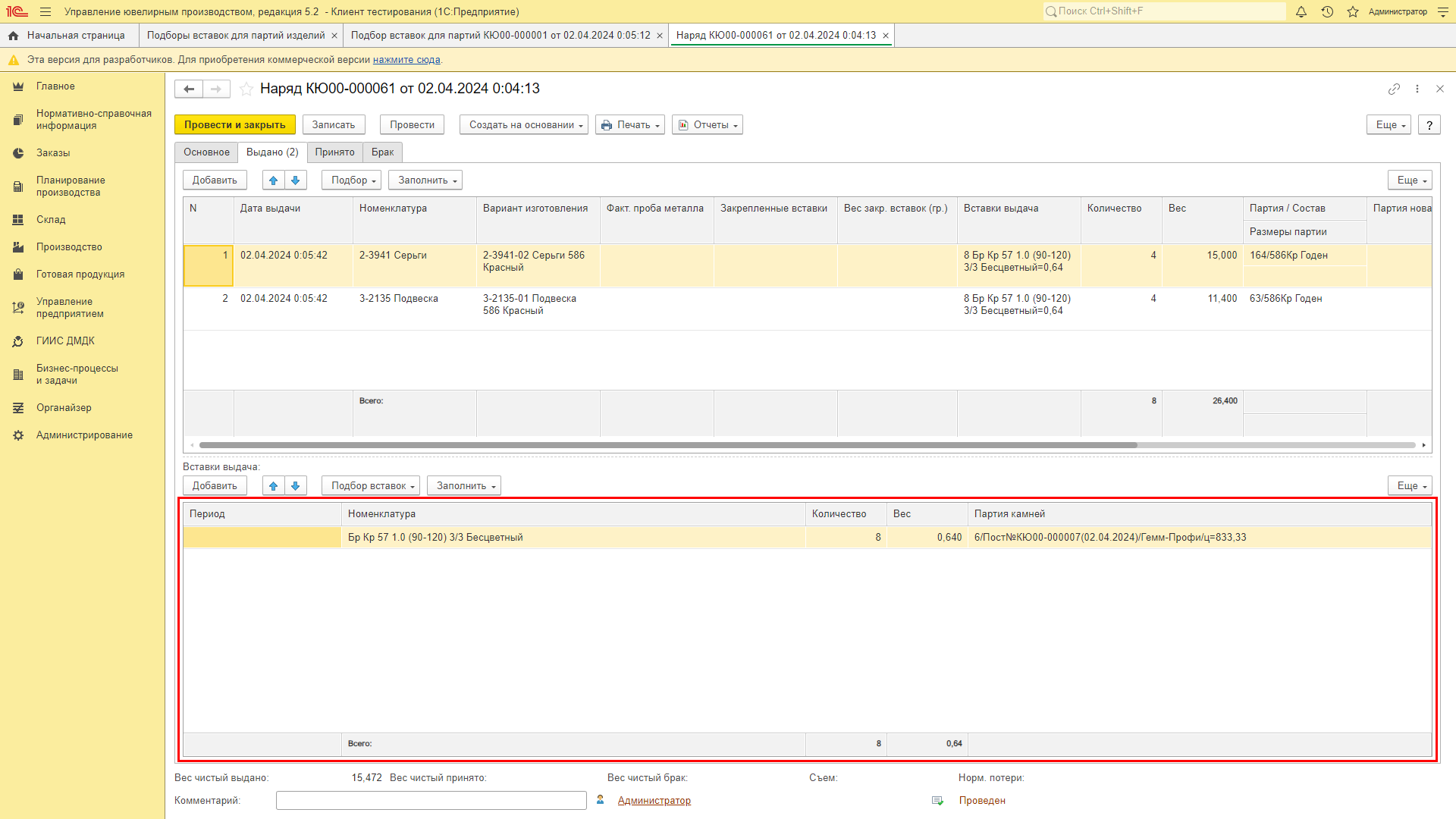The image size is (1456, 819).
Task: Switch to the Основное tab
Action: [206, 152]
